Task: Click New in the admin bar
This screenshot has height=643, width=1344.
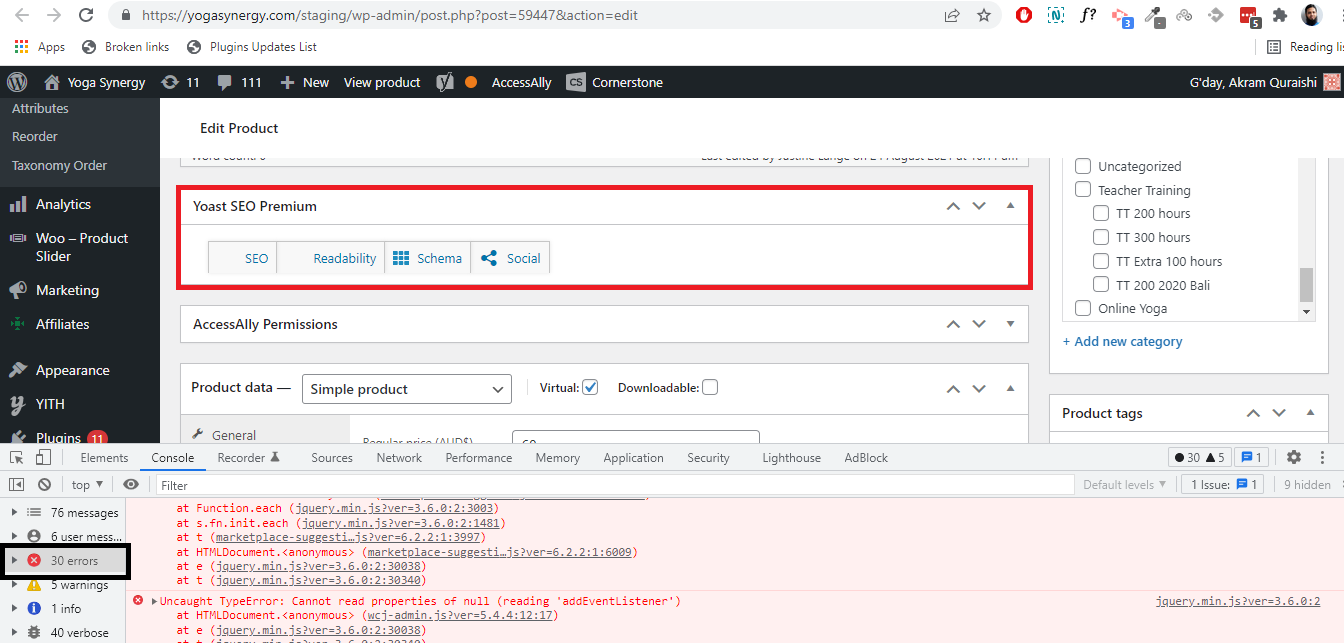Action: tap(305, 82)
